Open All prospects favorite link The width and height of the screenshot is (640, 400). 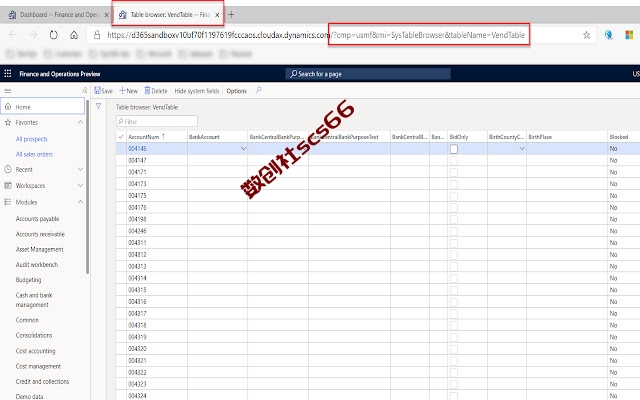[x=32, y=139]
